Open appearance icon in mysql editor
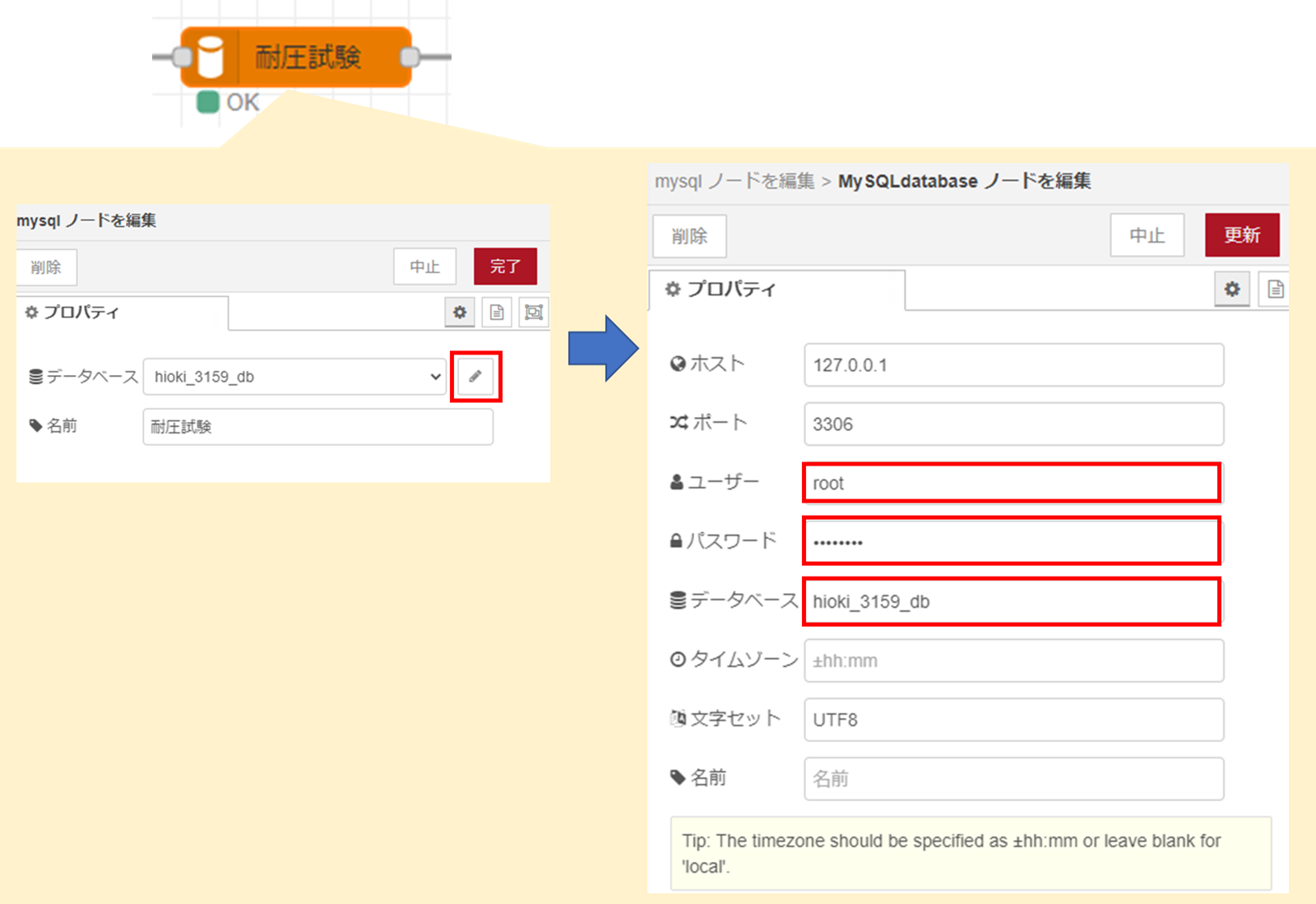Viewport: 1316px width, 904px height. (x=534, y=312)
